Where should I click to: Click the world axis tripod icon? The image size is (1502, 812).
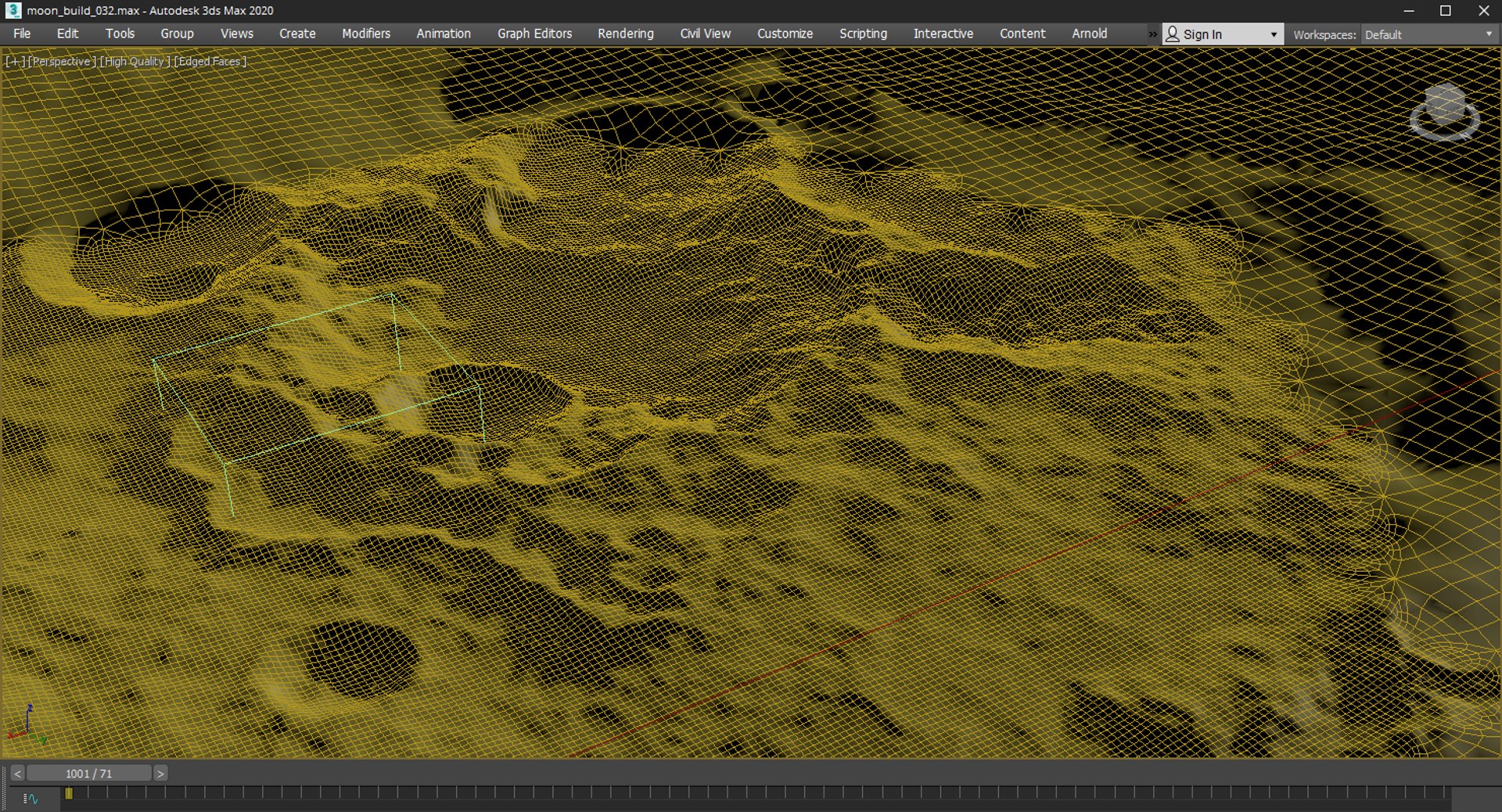pyautogui.click(x=27, y=724)
